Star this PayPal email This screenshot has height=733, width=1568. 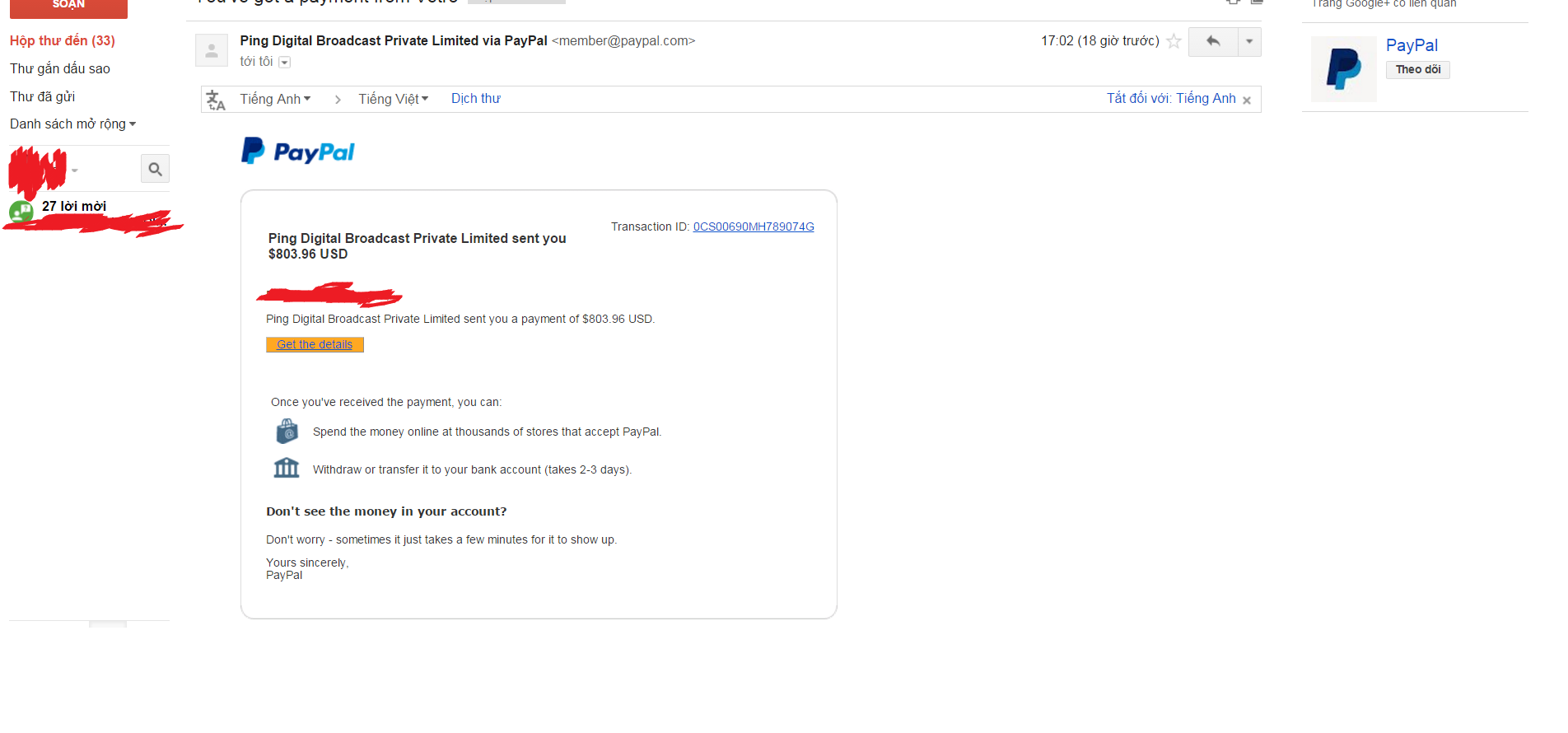(1174, 41)
